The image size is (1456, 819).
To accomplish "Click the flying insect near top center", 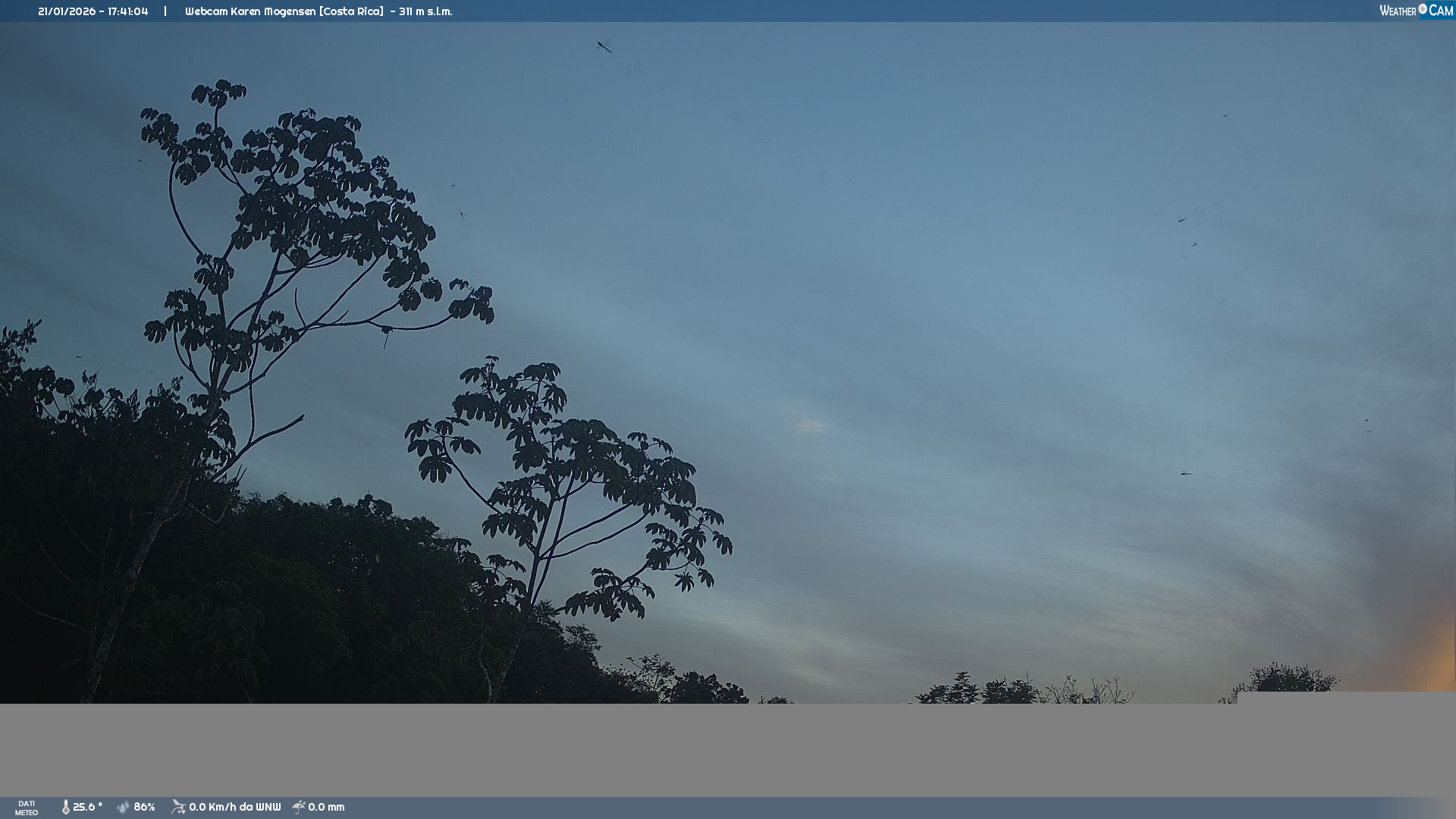I will point(604,47).
